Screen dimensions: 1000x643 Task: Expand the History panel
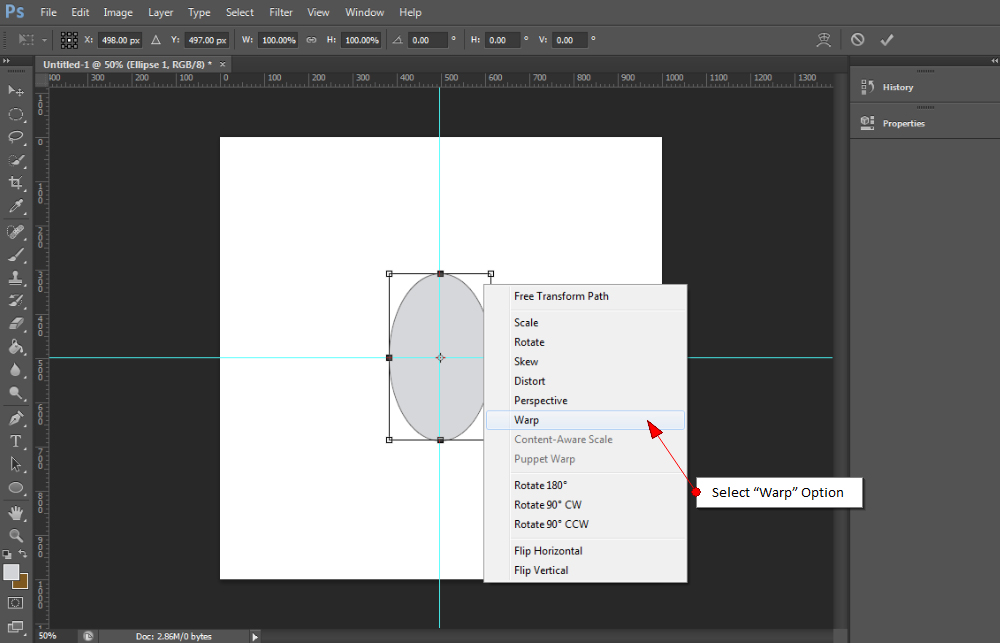[897, 87]
